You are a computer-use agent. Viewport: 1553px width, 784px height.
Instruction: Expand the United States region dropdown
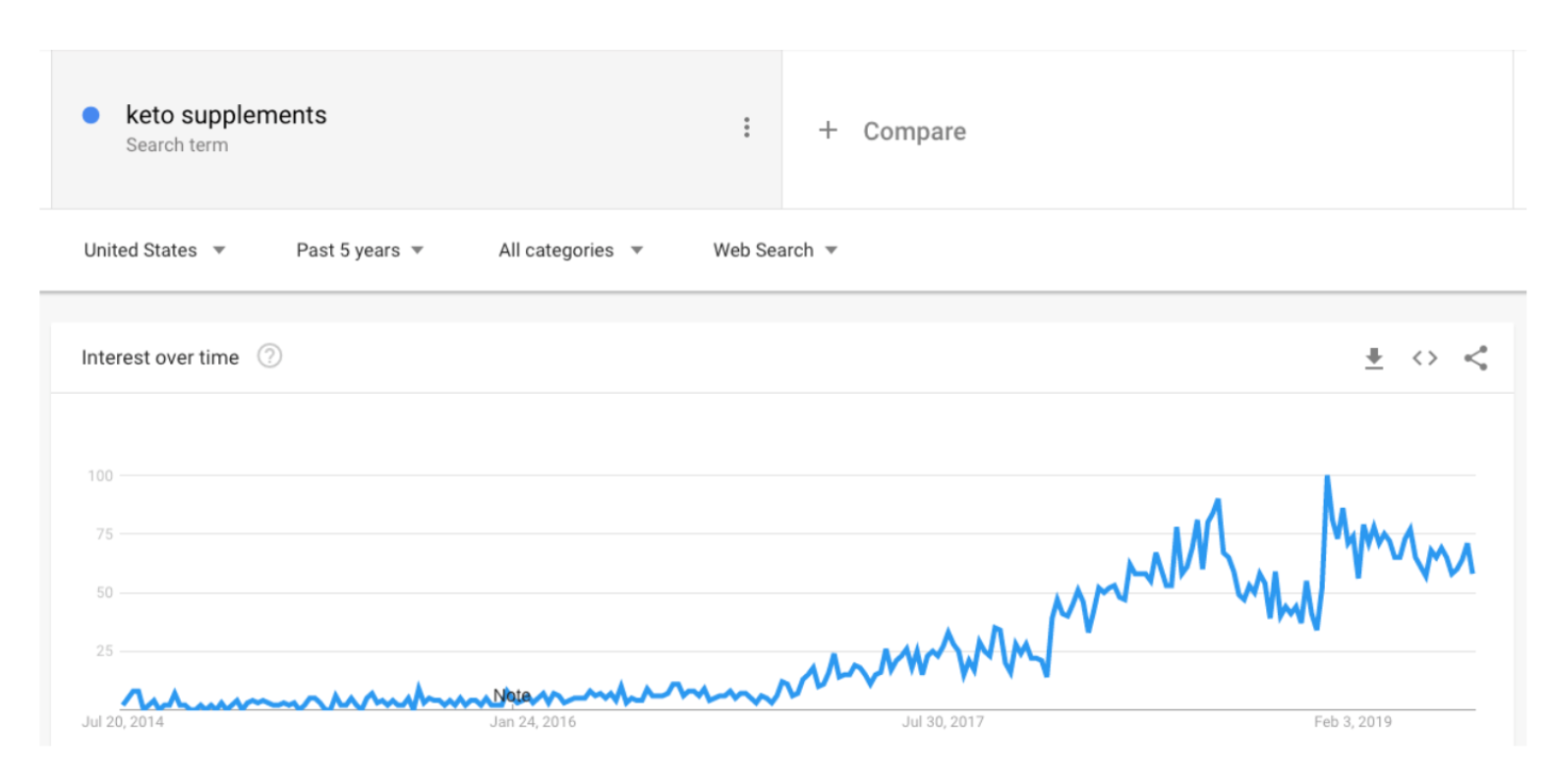coord(154,251)
